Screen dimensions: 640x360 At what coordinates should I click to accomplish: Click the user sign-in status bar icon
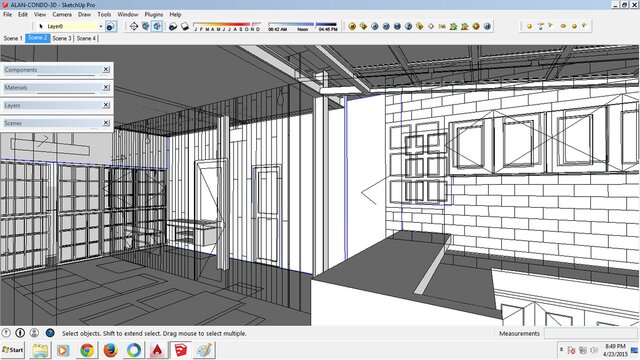coord(34,333)
